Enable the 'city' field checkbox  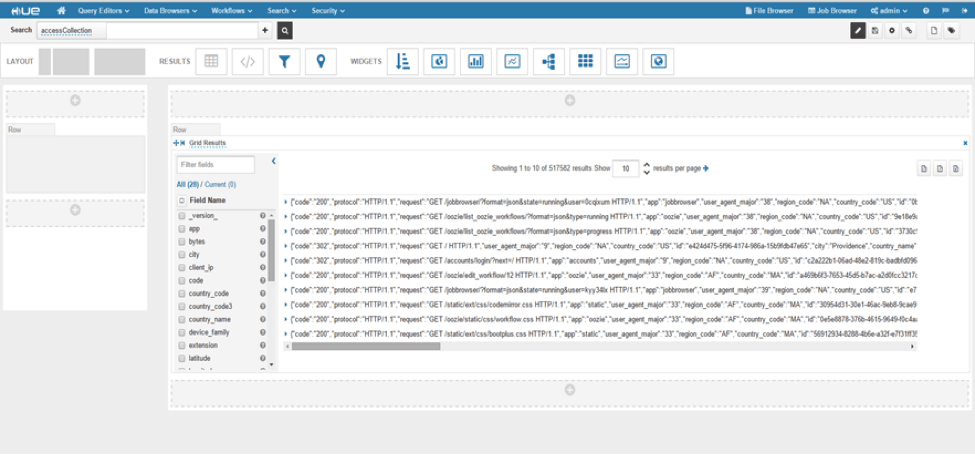pyautogui.click(x=182, y=255)
